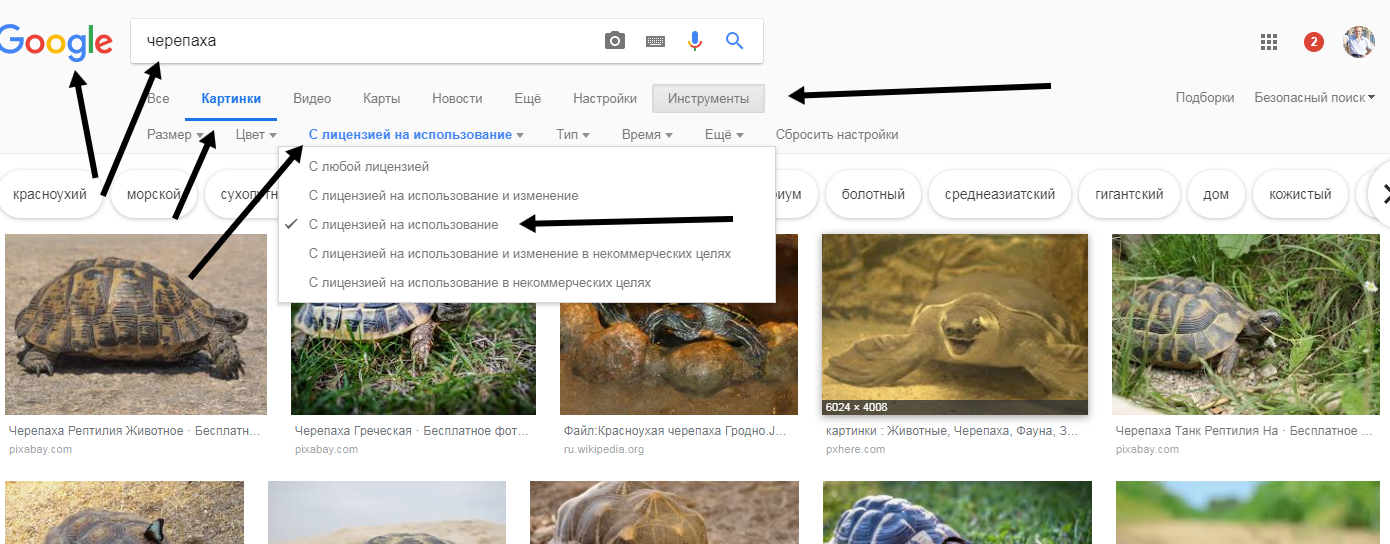Image resolution: width=1390 pixels, height=544 pixels.
Task: Open the on-screen keyboard icon
Action: click(655, 41)
